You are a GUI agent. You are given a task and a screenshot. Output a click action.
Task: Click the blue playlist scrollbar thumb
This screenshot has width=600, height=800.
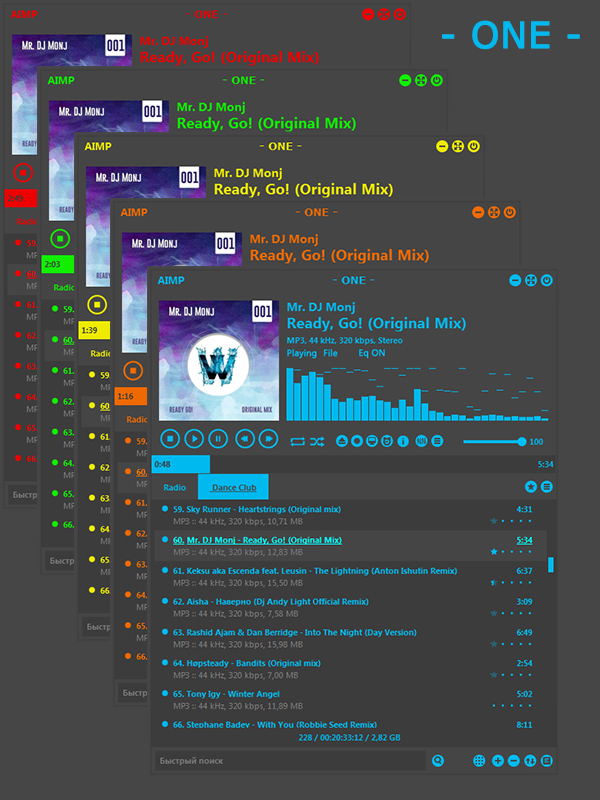(551, 565)
